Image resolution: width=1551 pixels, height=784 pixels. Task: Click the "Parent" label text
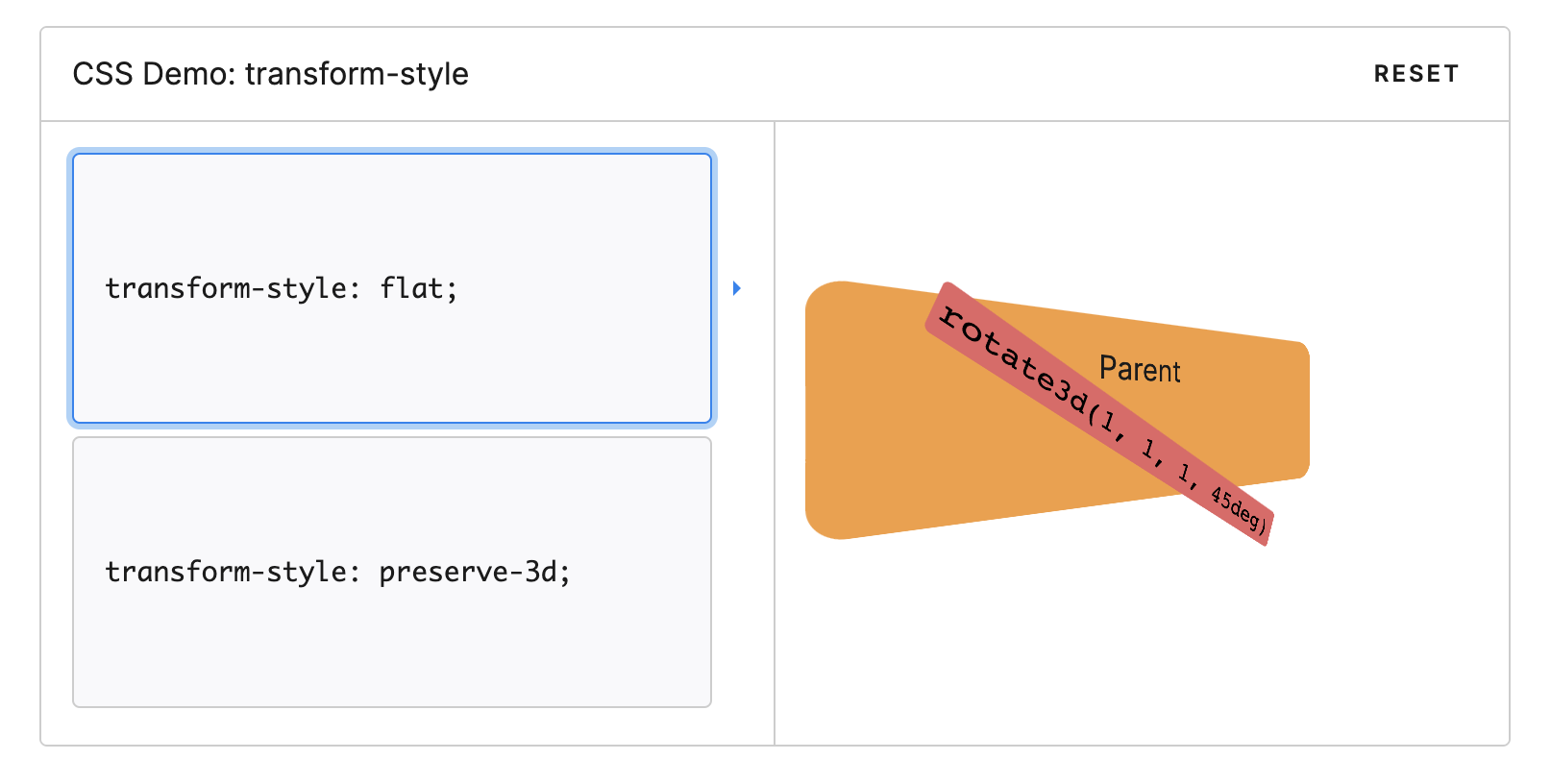click(1140, 370)
